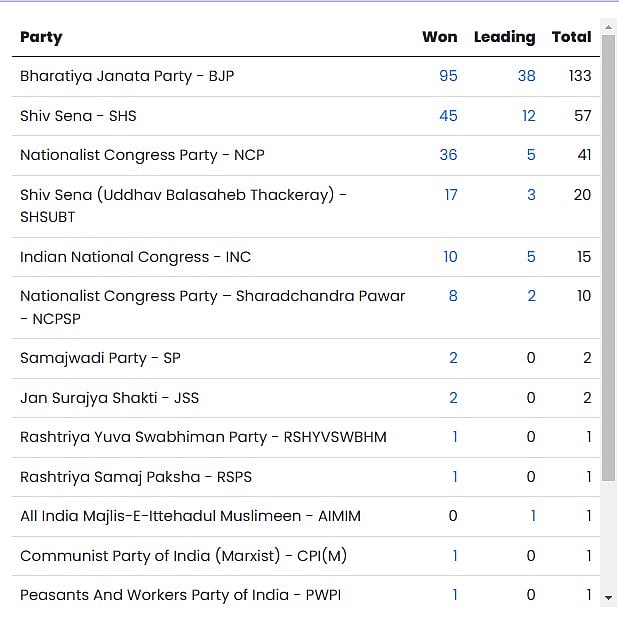
Task: Open SHSUBT won count 17
Action: click(x=450, y=195)
